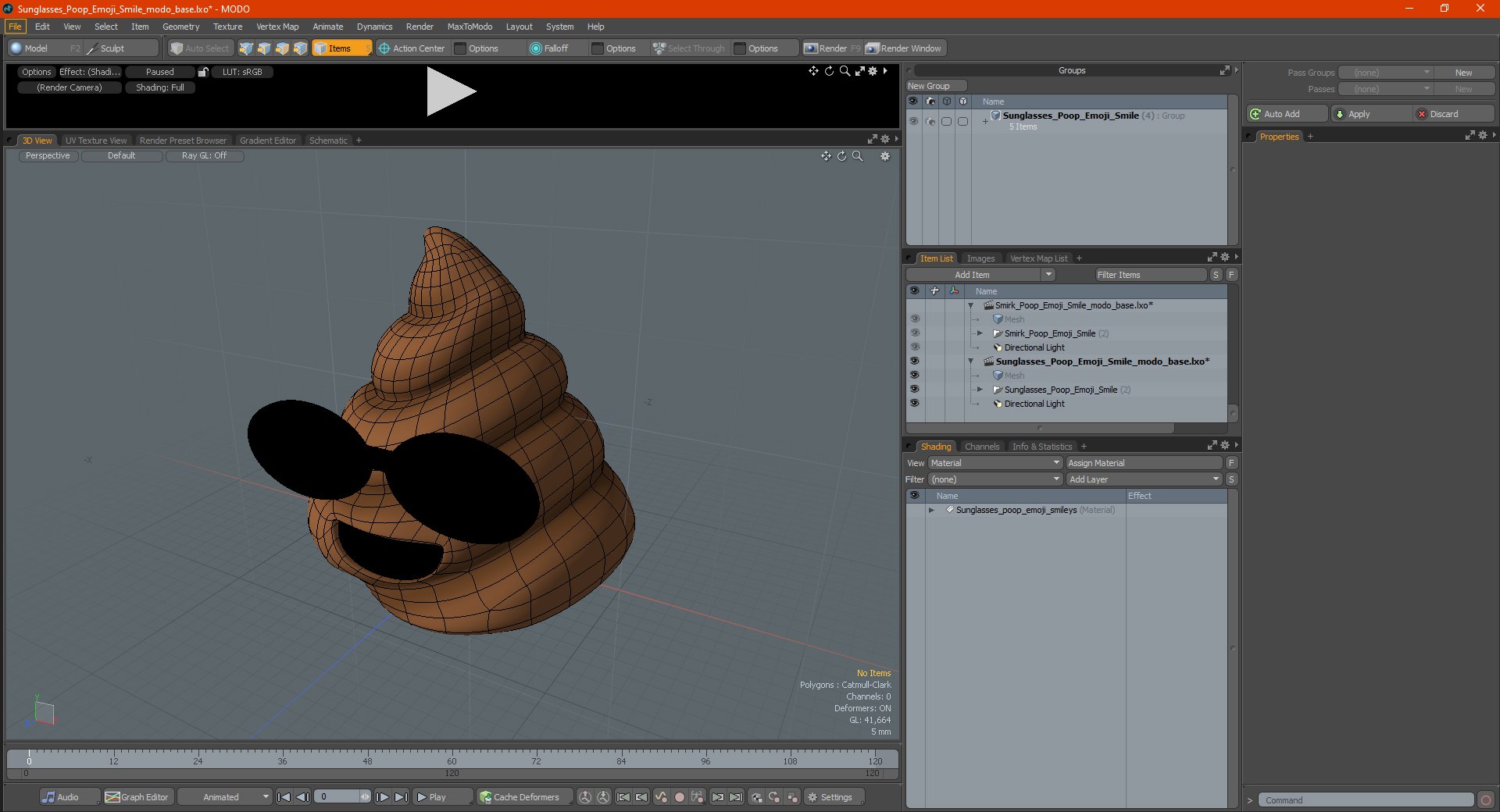Expand the Sunglasses_poop_emoji_smileys material
The width and height of the screenshot is (1500, 812).
click(x=931, y=510)
